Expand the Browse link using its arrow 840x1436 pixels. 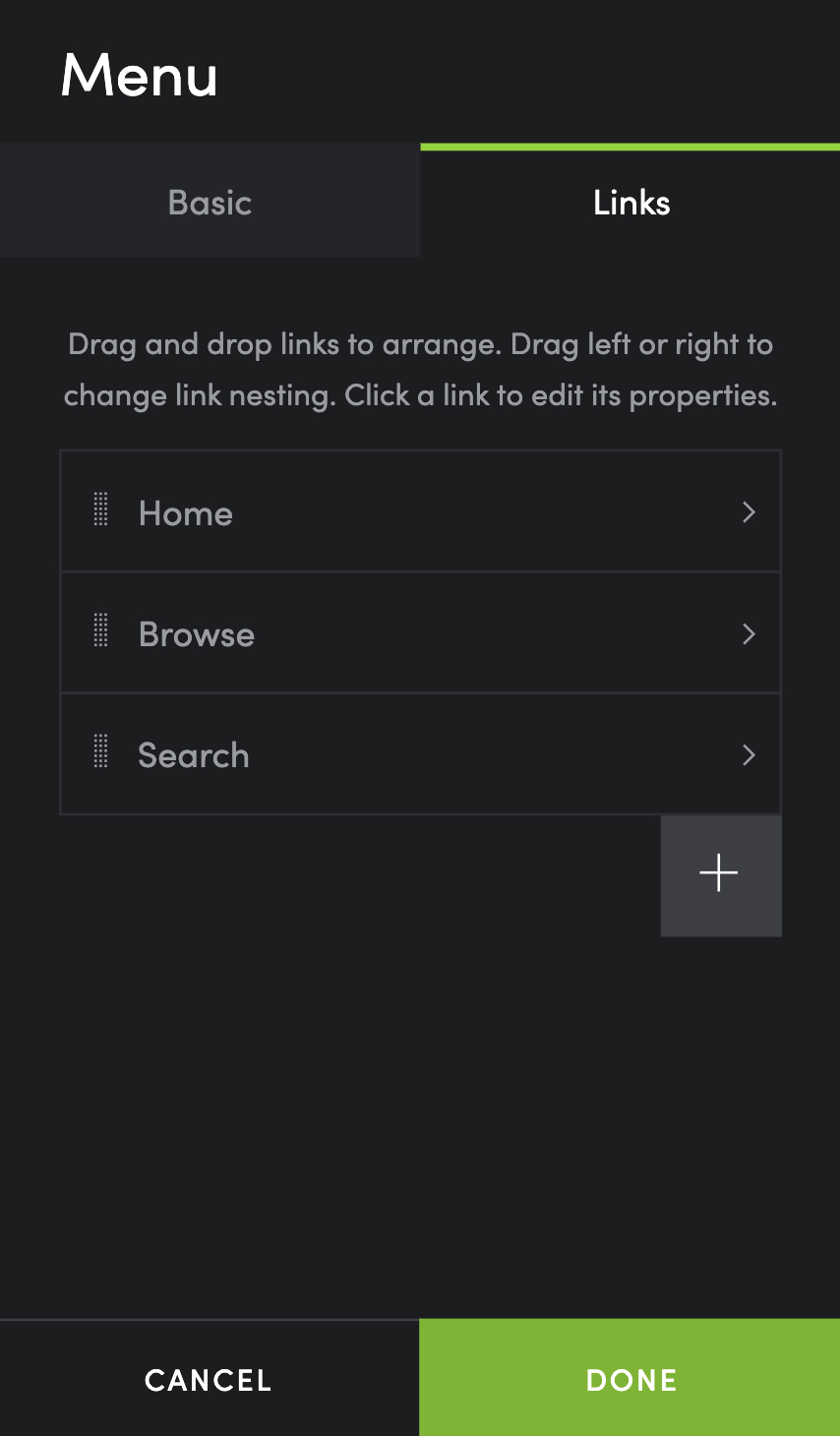pos(749,633)
